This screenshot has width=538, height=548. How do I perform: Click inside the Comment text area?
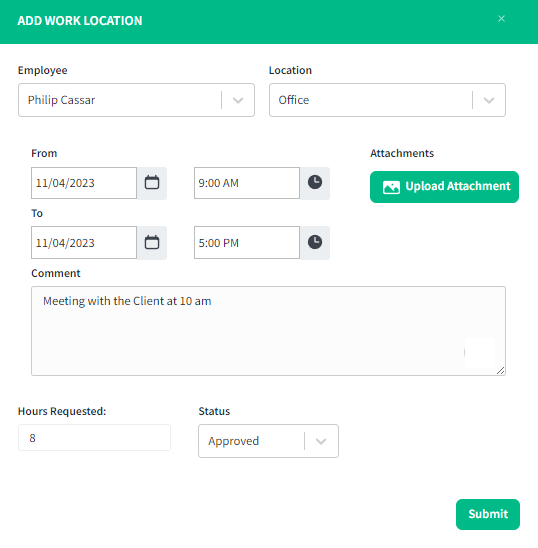(x=268, y=331)
